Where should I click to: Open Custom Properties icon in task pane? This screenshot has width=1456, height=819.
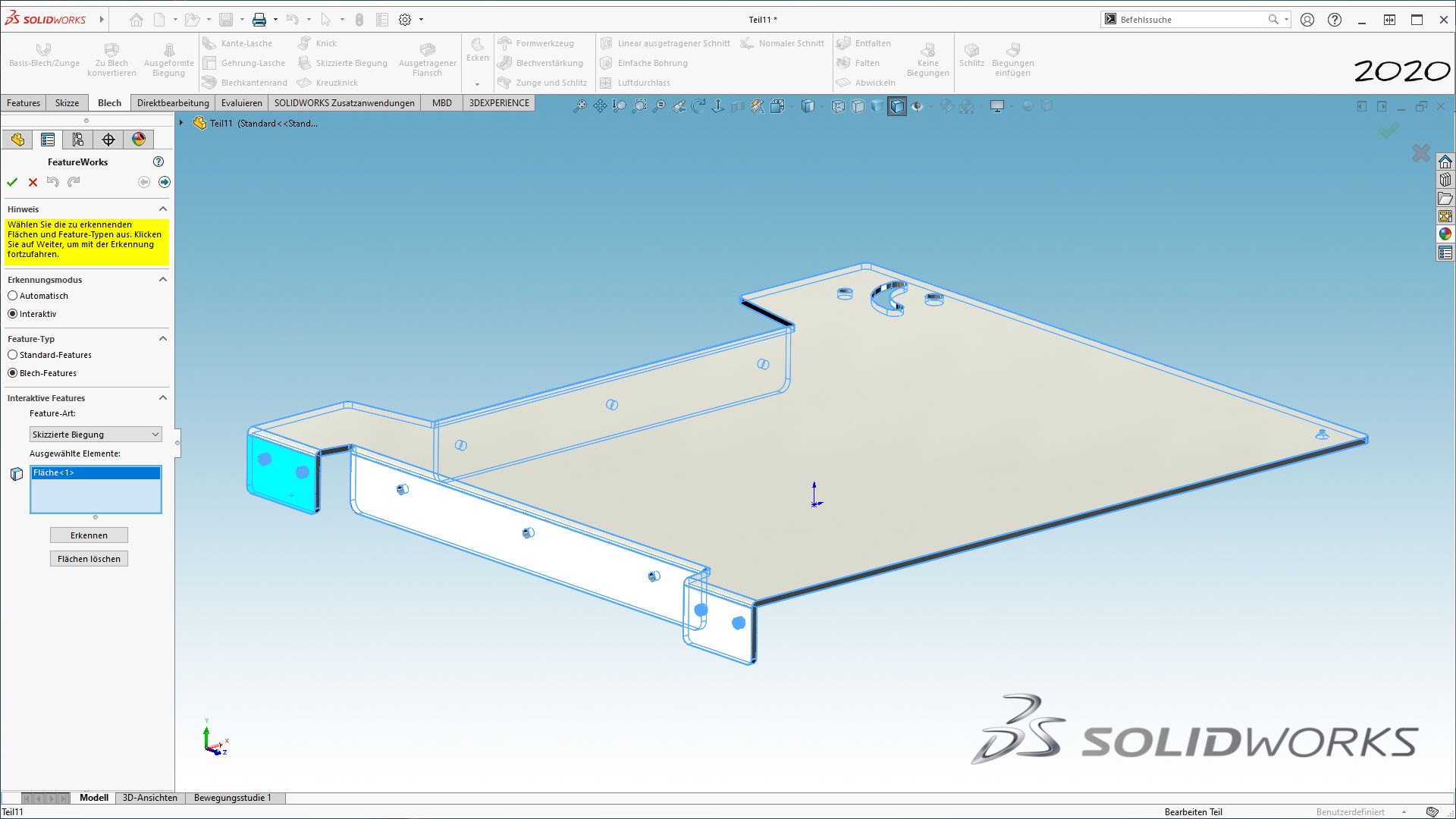tap(1445, 253)
